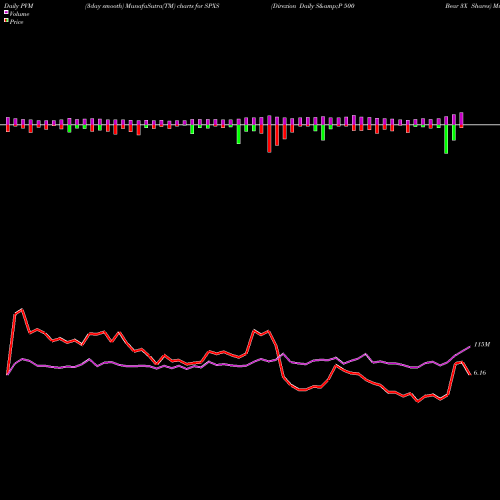Select the 'Price' legend label
Image resolution: width=500 pixels, height=500 pixels.
pos(16,22)
